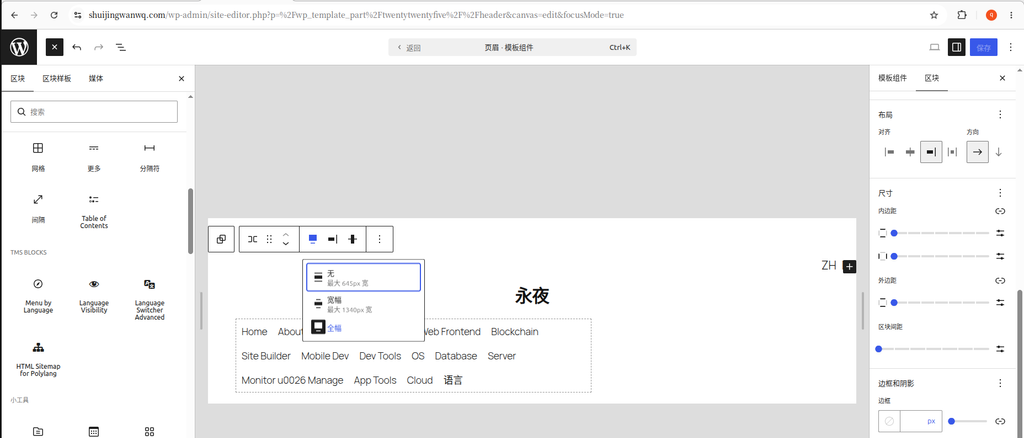Open the WordPress logo site menu

click(x=19, y=47)
